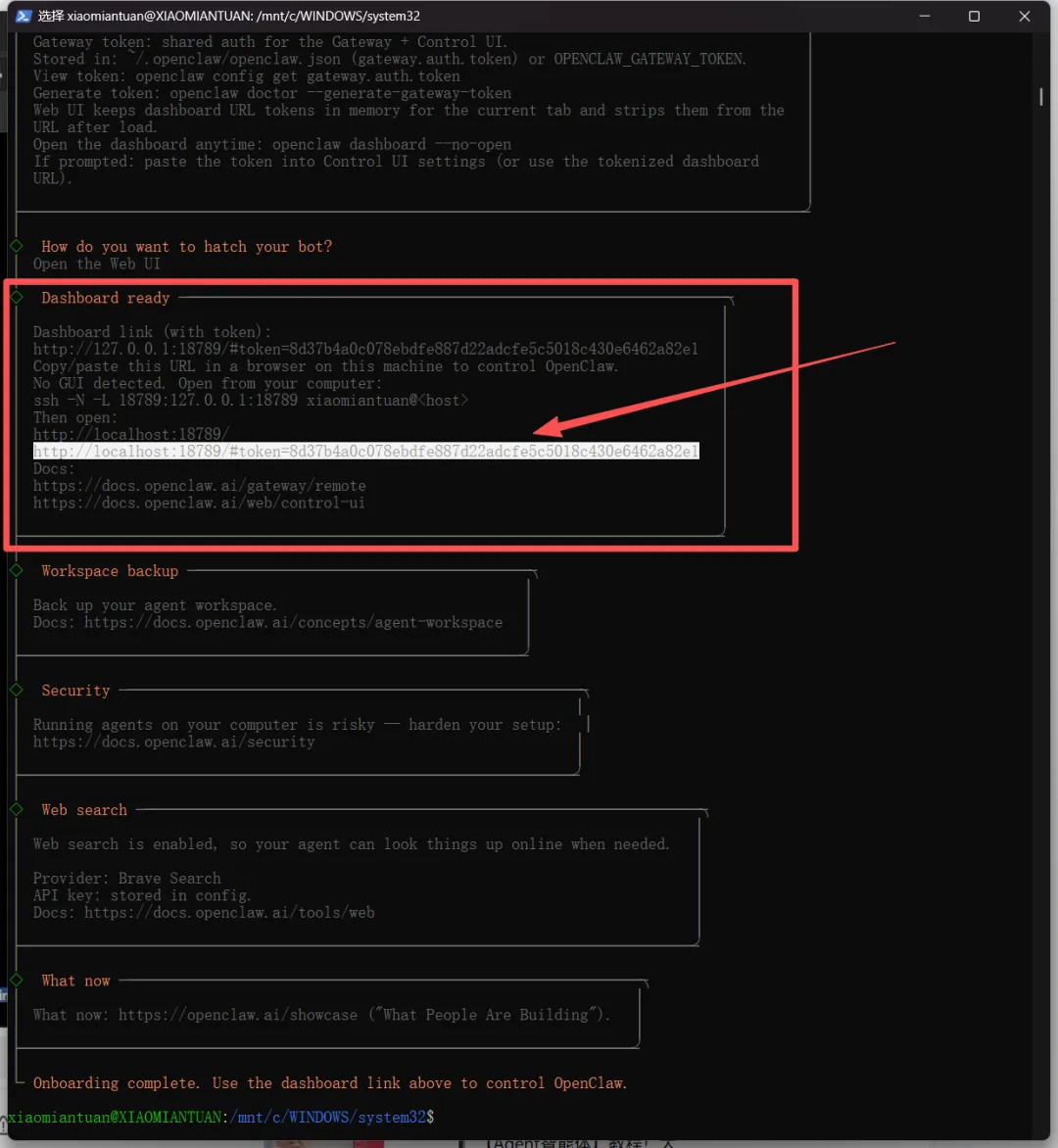Click the 'Open the Web UI' answer line
The width and height of the screenshot is (1058, 1148).
click(97, 263)
